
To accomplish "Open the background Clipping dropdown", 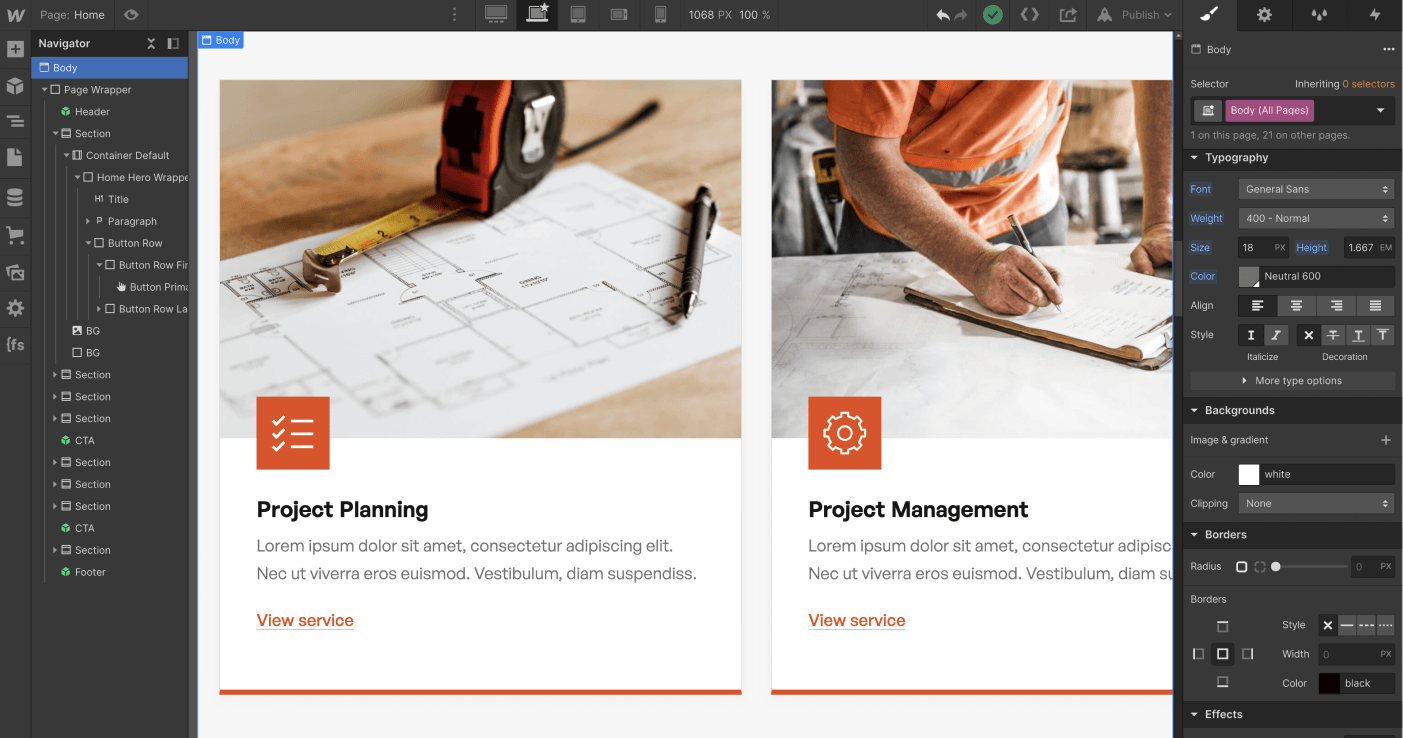I will coord(1315,503).
